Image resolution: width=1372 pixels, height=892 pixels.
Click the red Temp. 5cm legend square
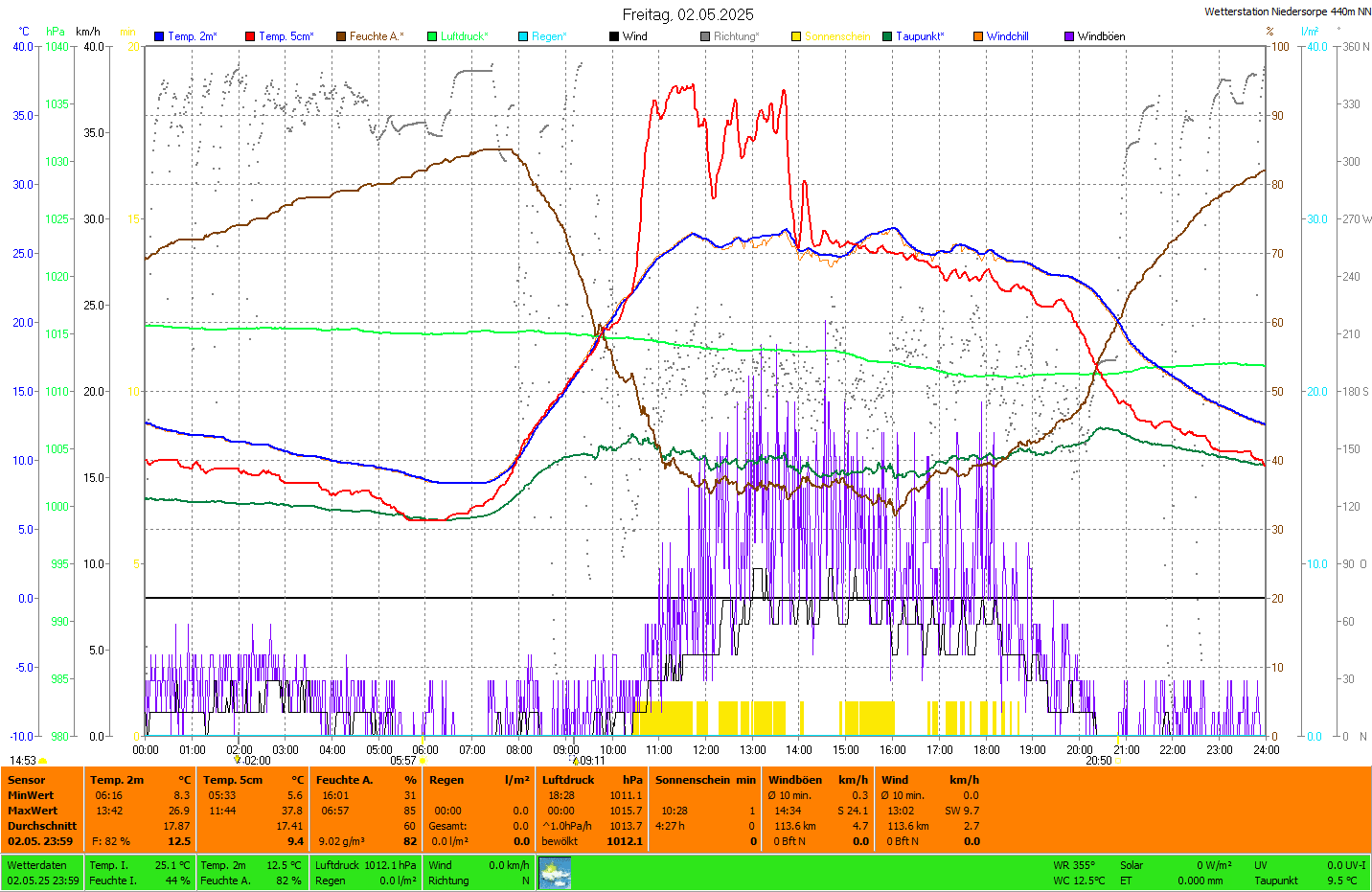(250, 36)
